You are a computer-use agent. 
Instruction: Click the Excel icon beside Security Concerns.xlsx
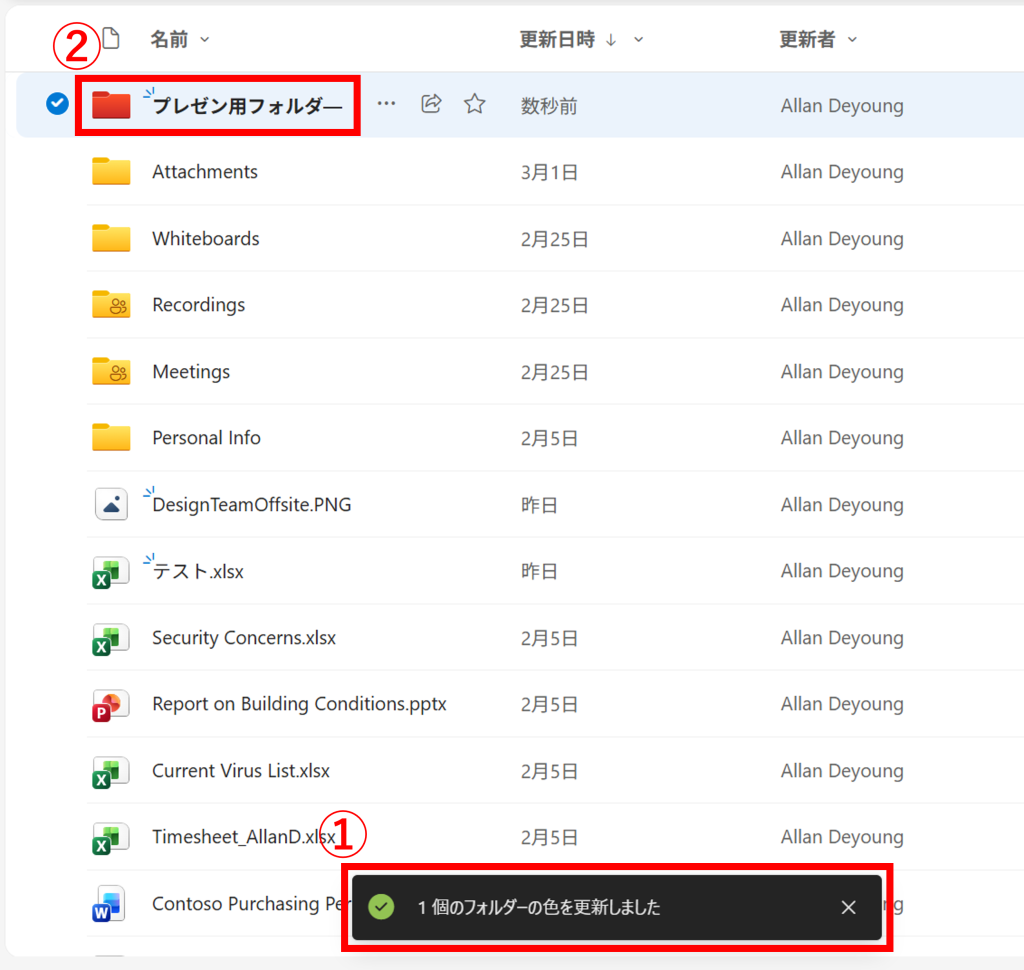point(111,638)
